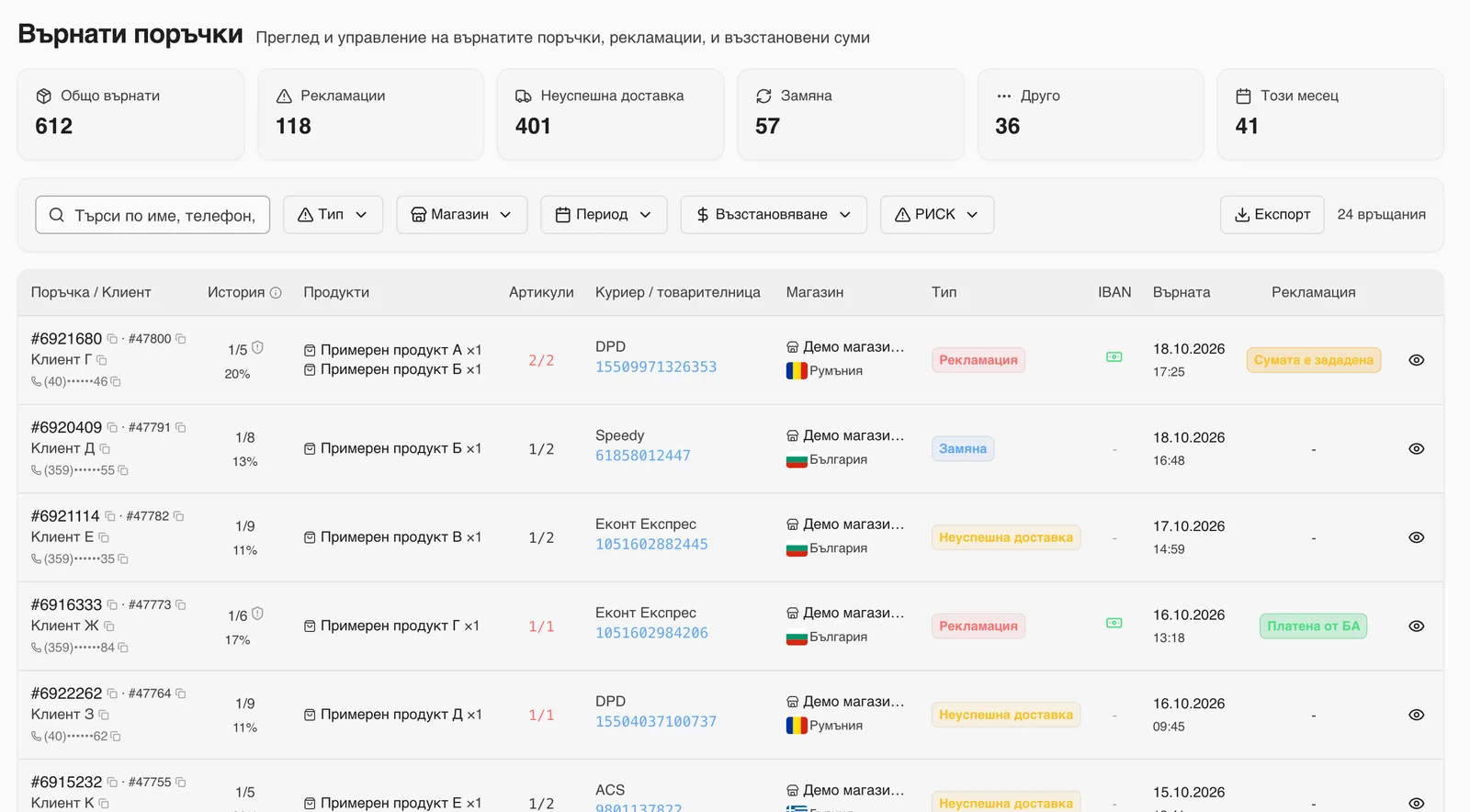Open the Магазин filter dropdown
Viewport: 1470px width, 812px height.
(x=461, y=215)
